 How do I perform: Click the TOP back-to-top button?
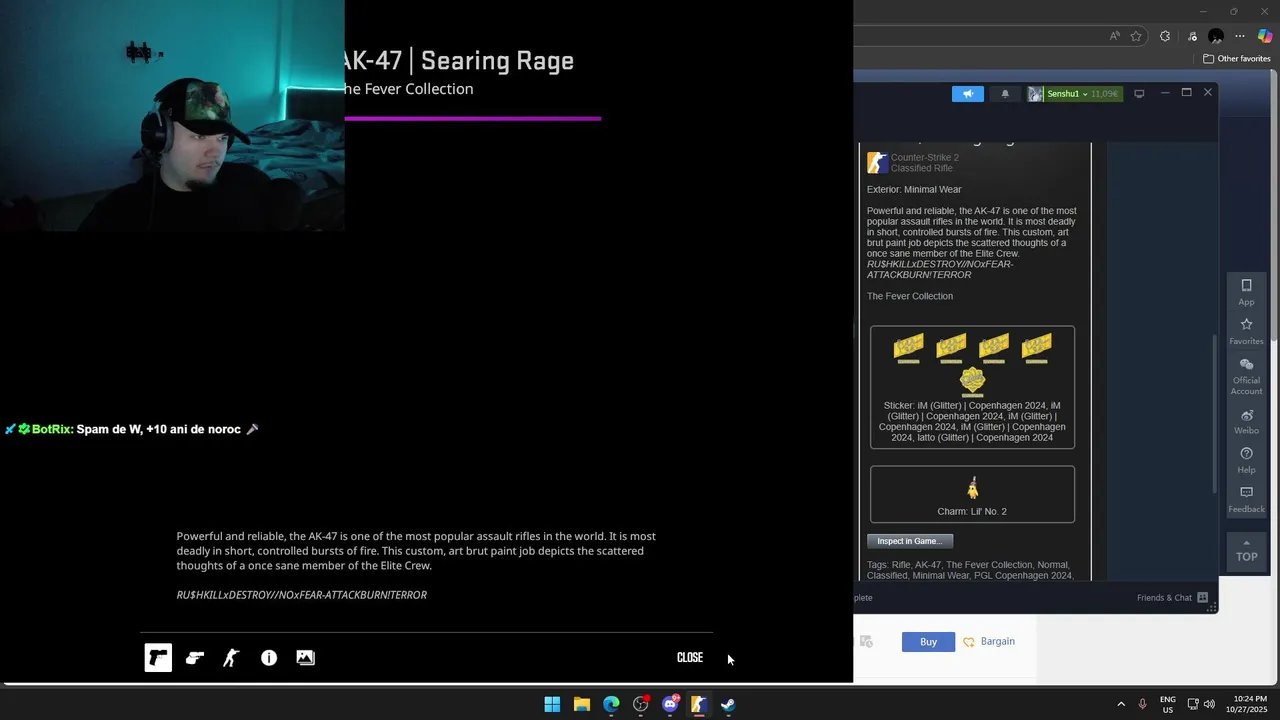pos(1246,551)
